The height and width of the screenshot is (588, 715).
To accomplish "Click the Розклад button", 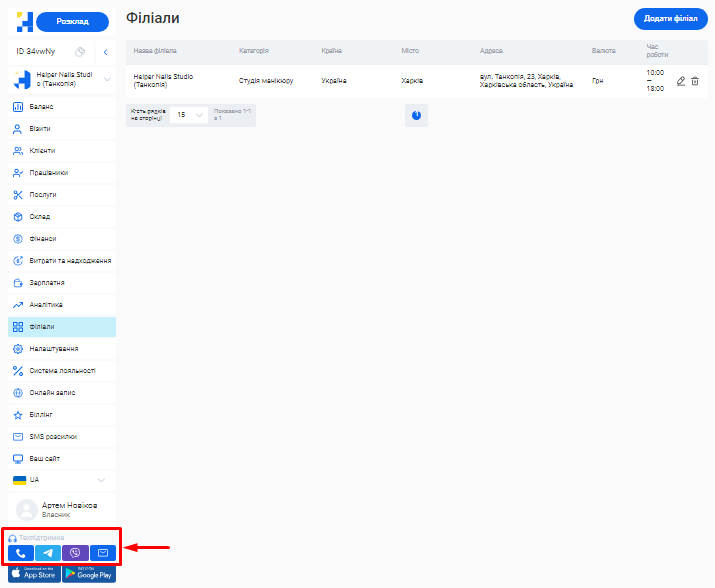I will [72, 22].
